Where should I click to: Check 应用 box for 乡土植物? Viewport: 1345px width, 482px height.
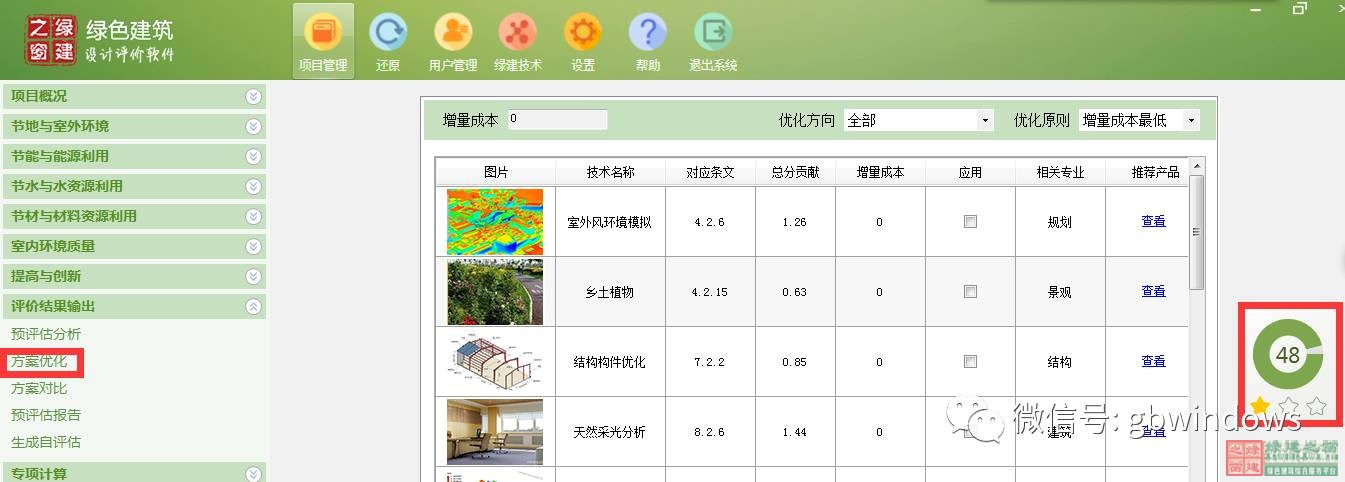(970, 292)
